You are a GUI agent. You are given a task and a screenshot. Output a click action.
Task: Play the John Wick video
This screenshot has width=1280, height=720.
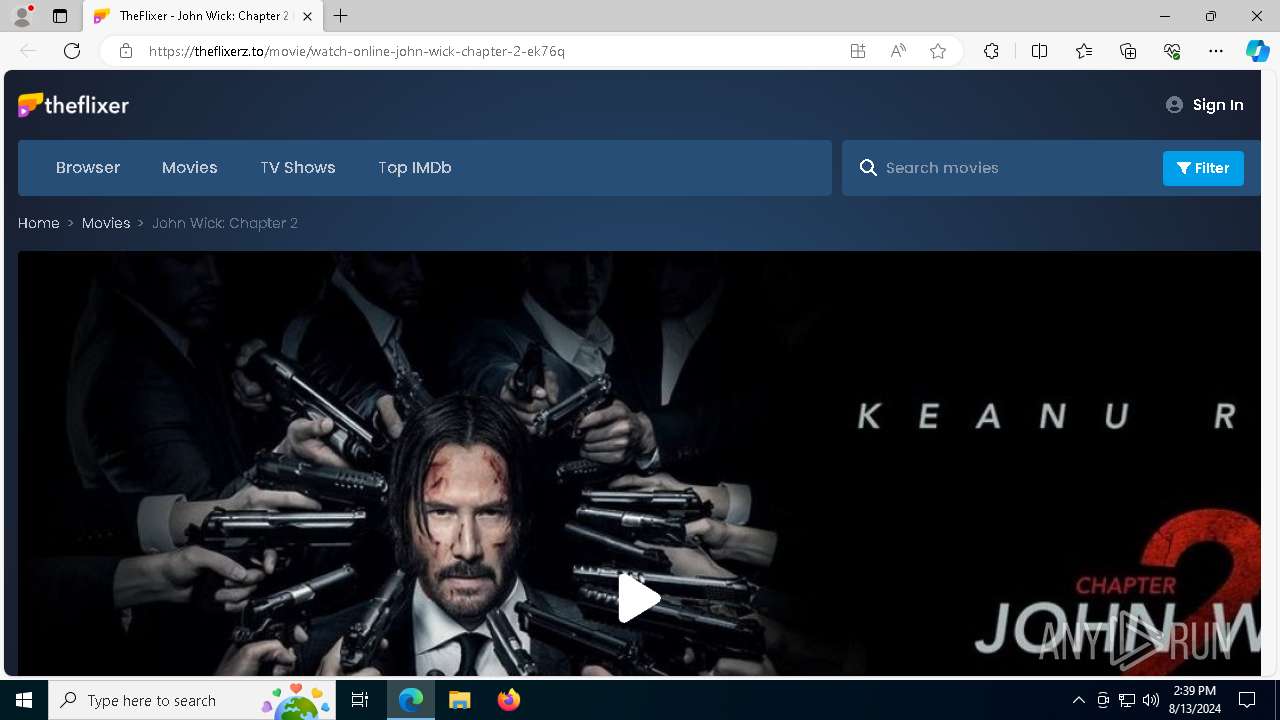point(639,598)
